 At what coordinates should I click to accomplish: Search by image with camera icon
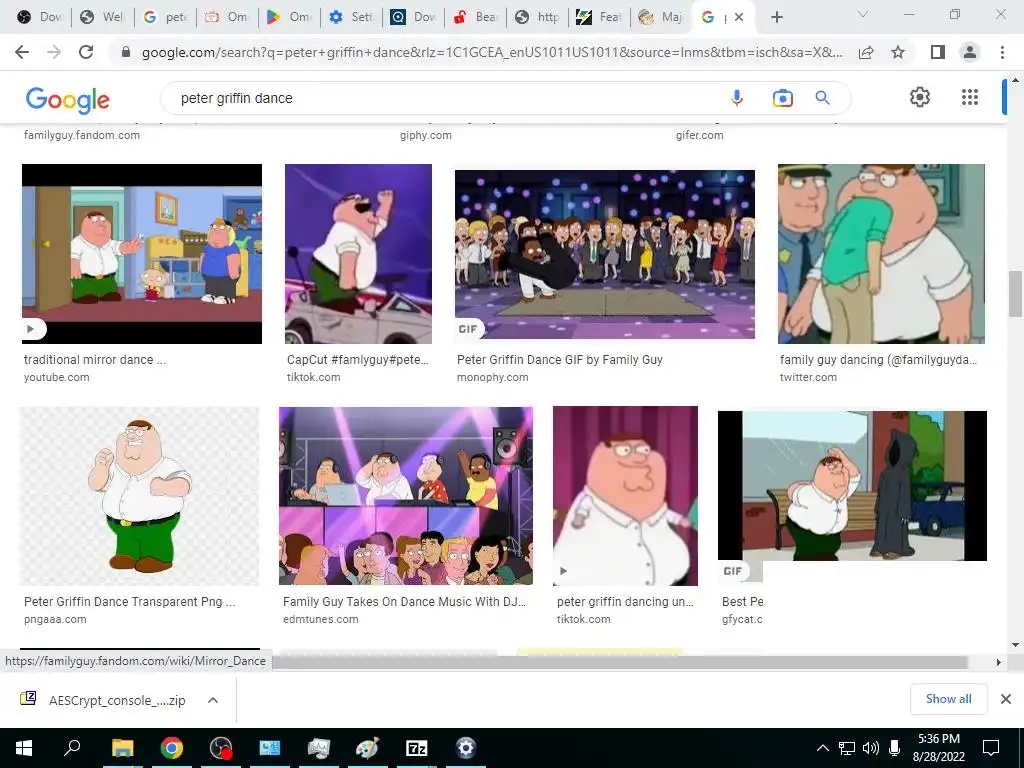click(x=782, y=98)
